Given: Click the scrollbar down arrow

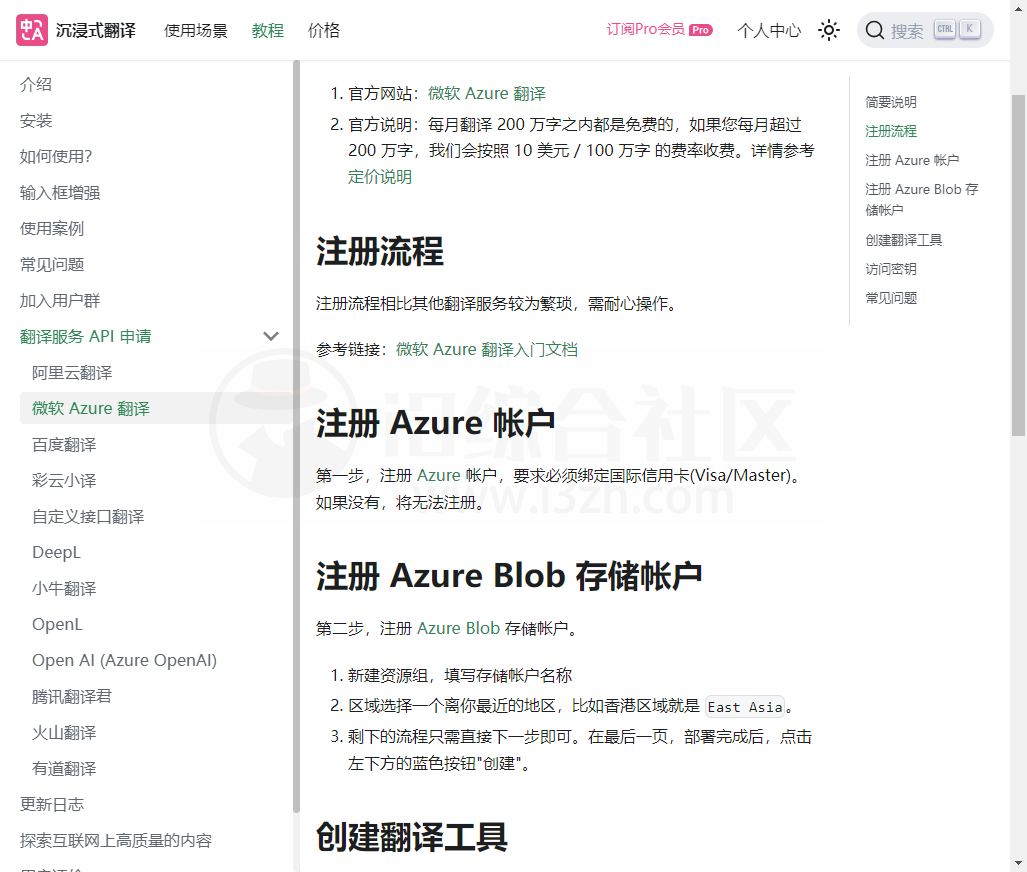Looking at the screenshot, I should 1018,863.
